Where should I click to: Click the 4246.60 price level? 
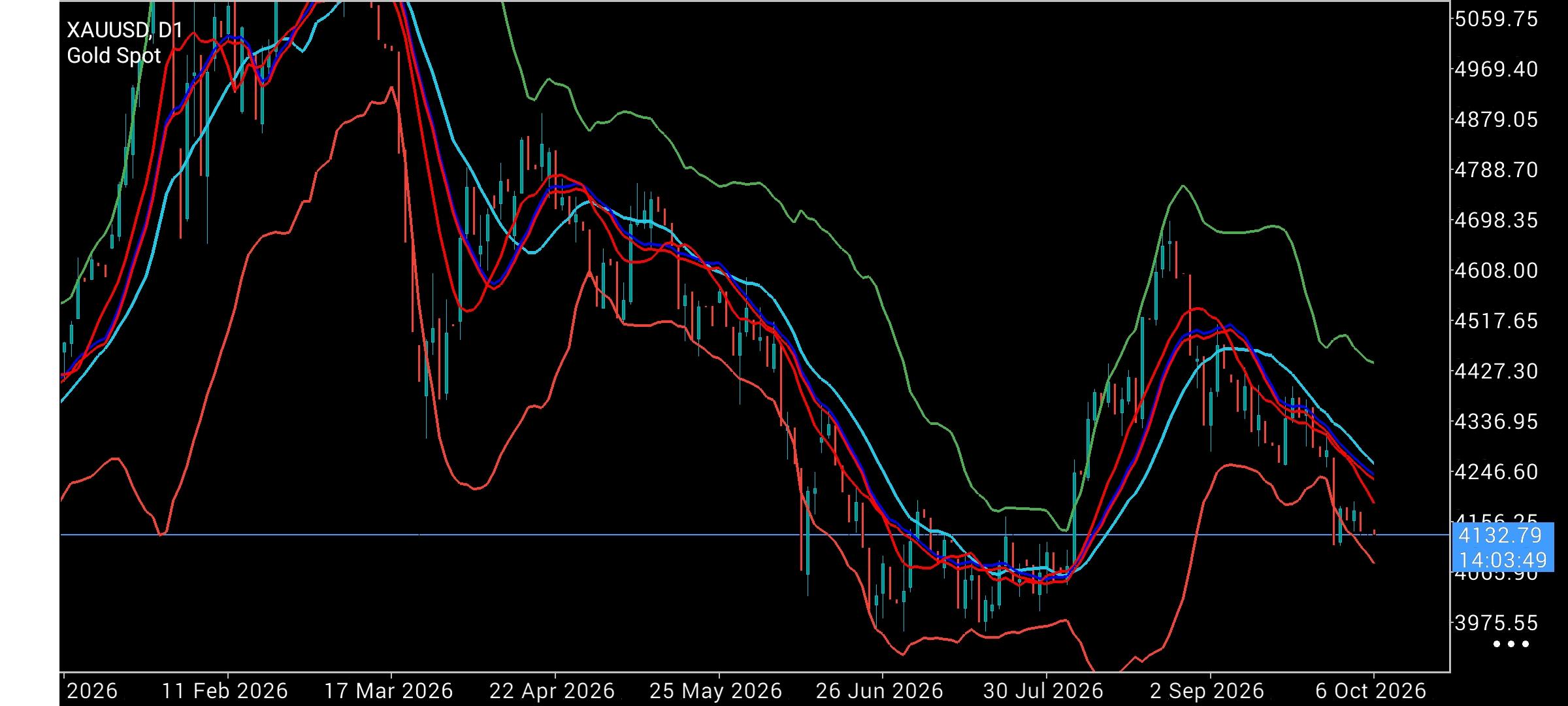click(1496, 472)
